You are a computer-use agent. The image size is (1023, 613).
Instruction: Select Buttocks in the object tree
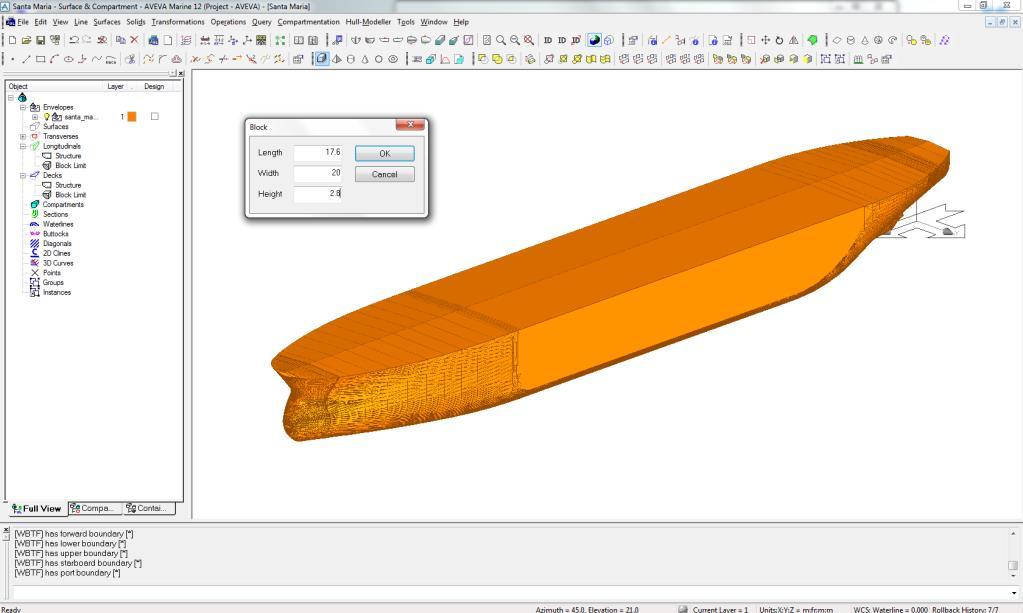coord(55,234)
